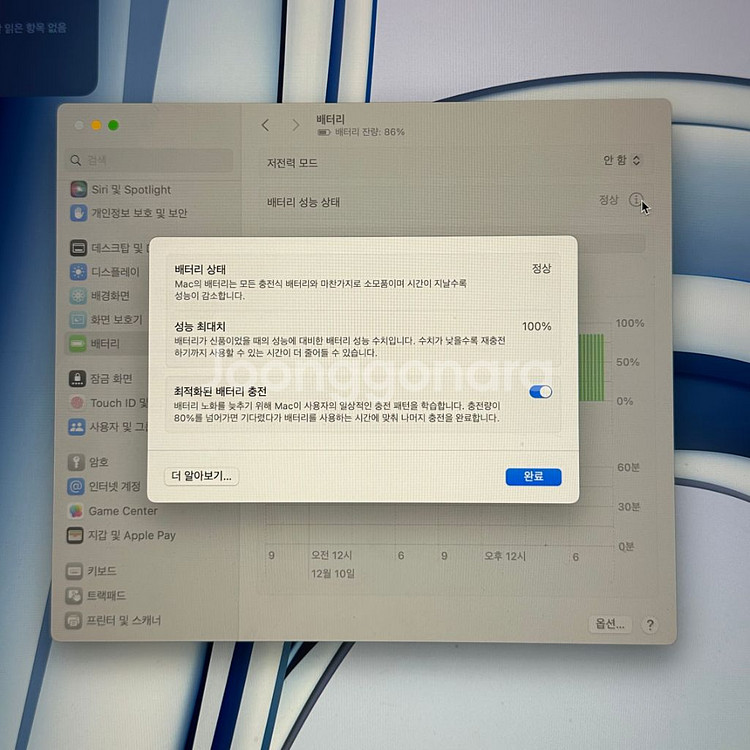750x750 pixels.
Task: Open the Lock Screen padlock icon
Action: tap(77, 378)
